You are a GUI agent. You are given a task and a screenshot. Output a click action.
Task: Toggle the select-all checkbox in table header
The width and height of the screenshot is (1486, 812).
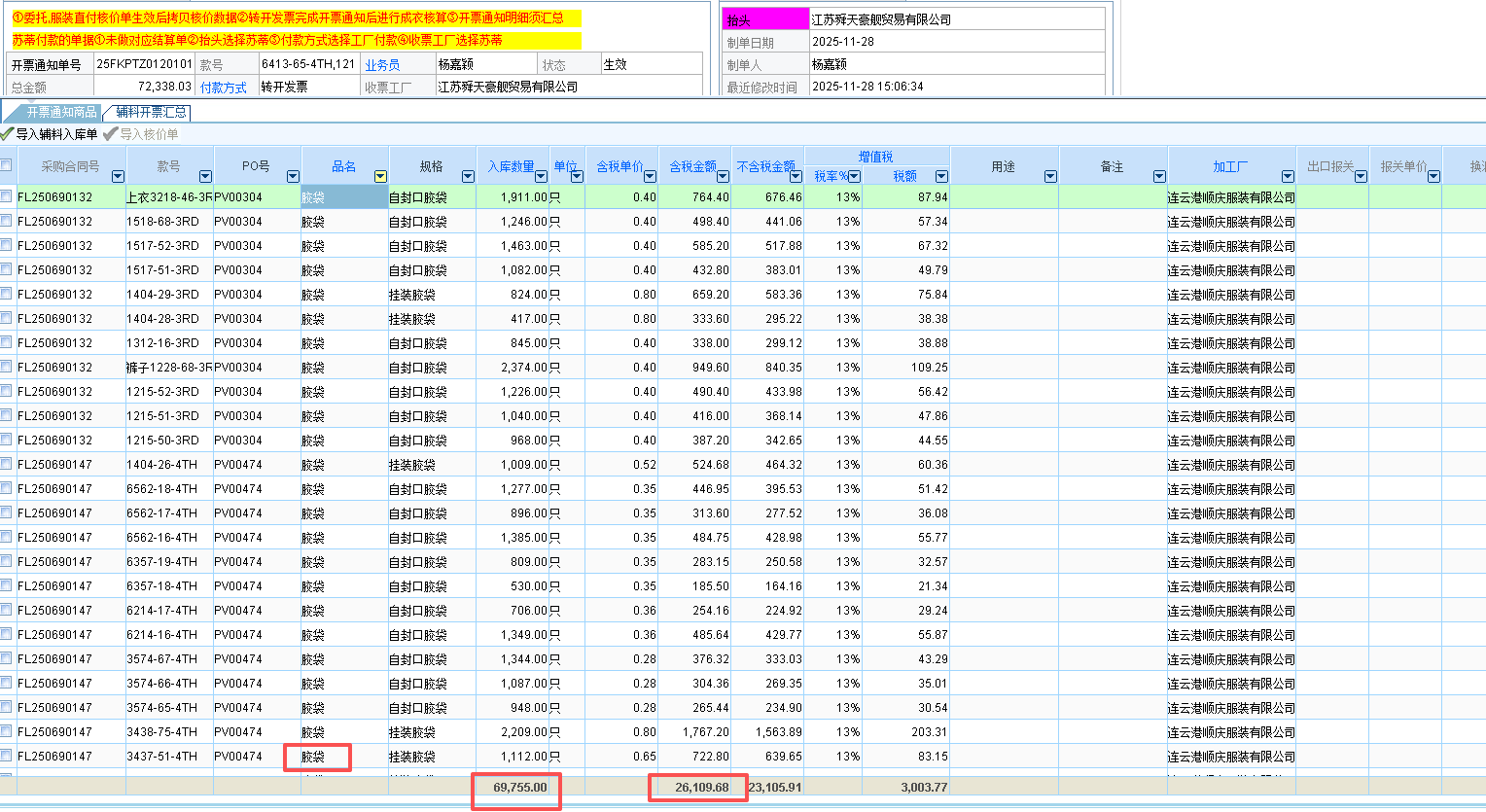(7, 165)
